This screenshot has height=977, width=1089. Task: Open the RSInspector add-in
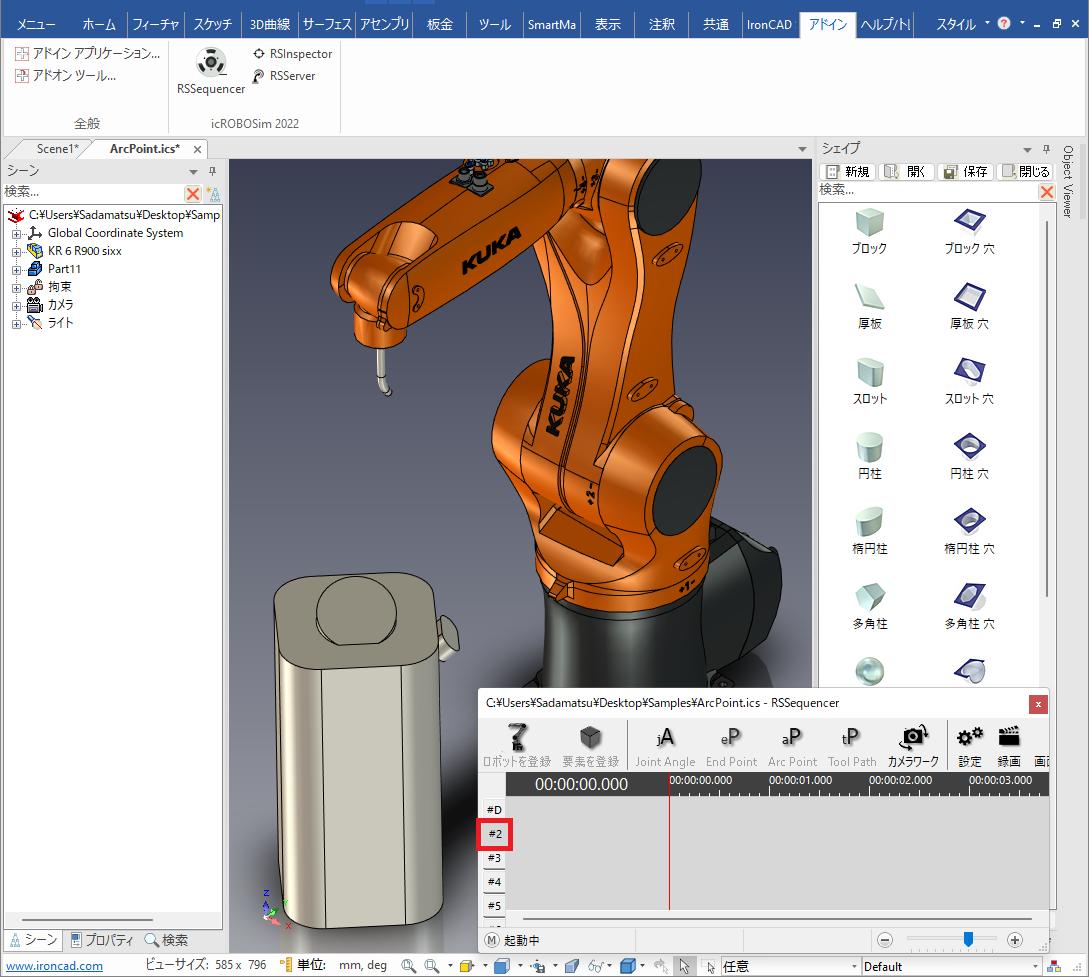click(292, 54)
